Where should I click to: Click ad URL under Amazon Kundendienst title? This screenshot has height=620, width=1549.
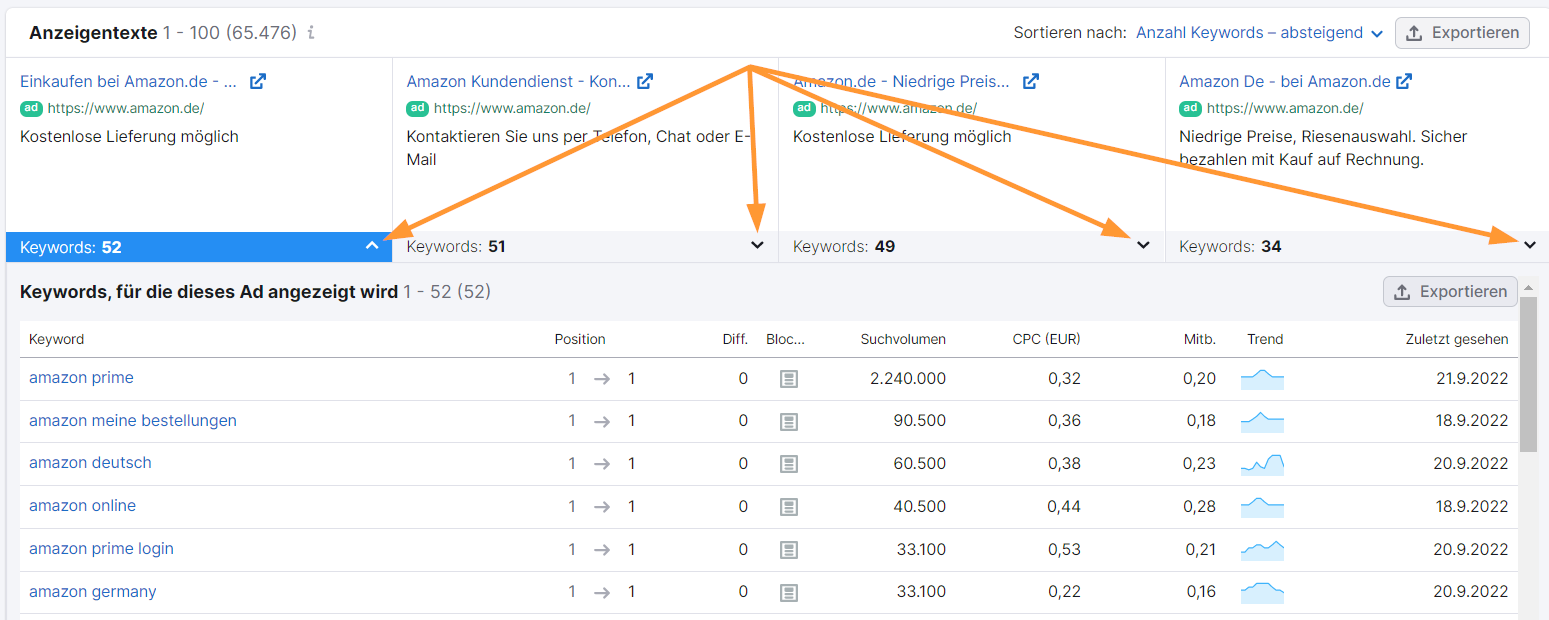[x=512, y=108]
